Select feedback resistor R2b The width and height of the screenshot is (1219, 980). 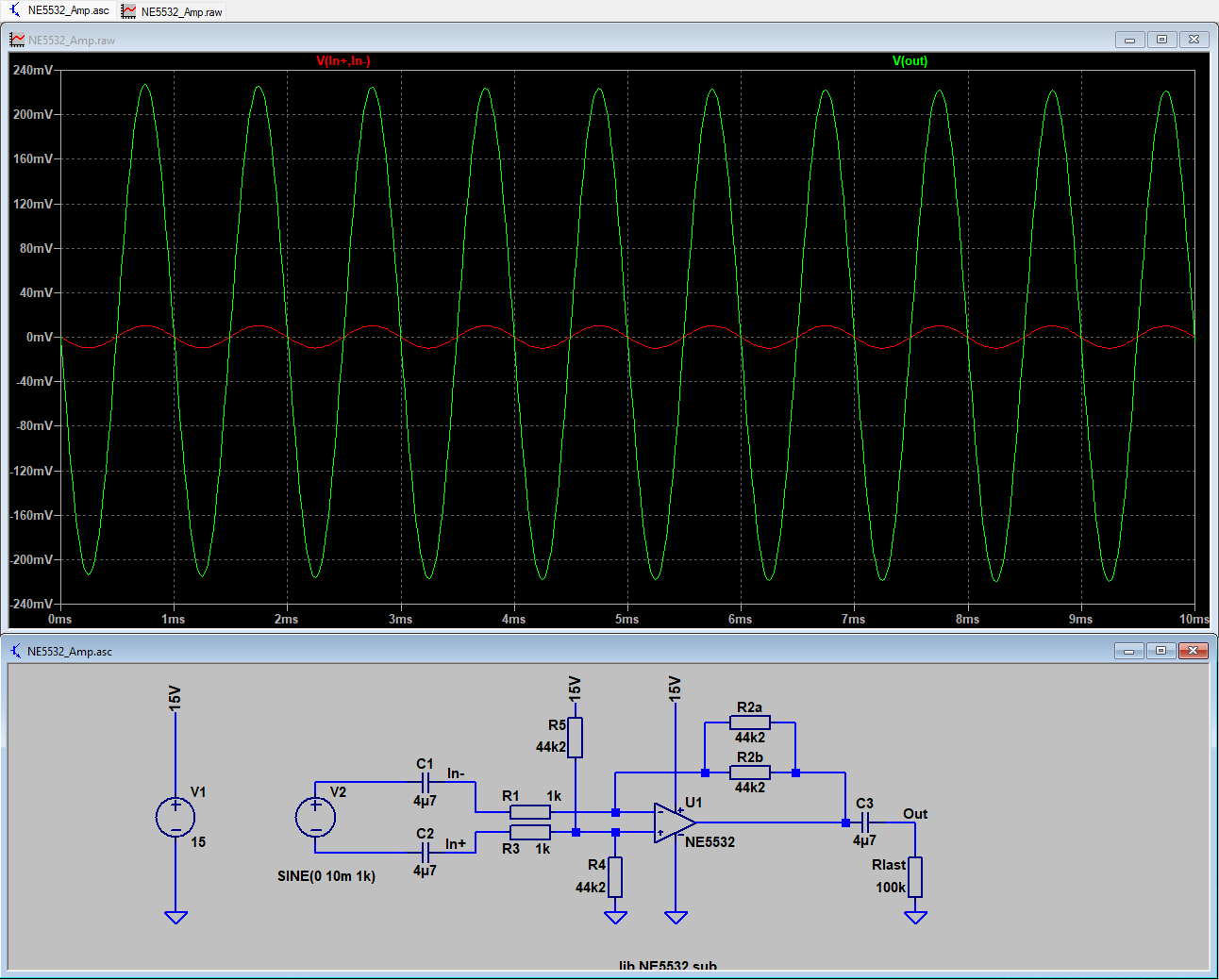point(750,772)
